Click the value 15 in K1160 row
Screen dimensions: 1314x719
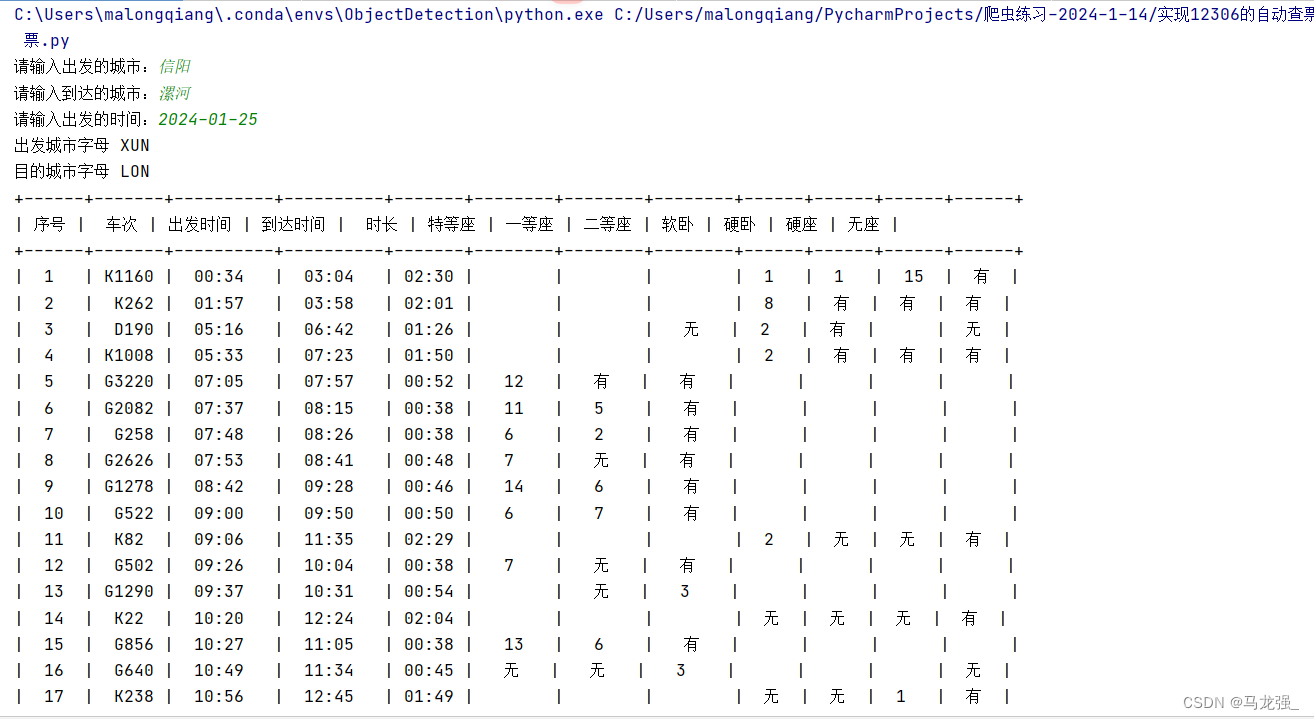click(x=914, y=277)
